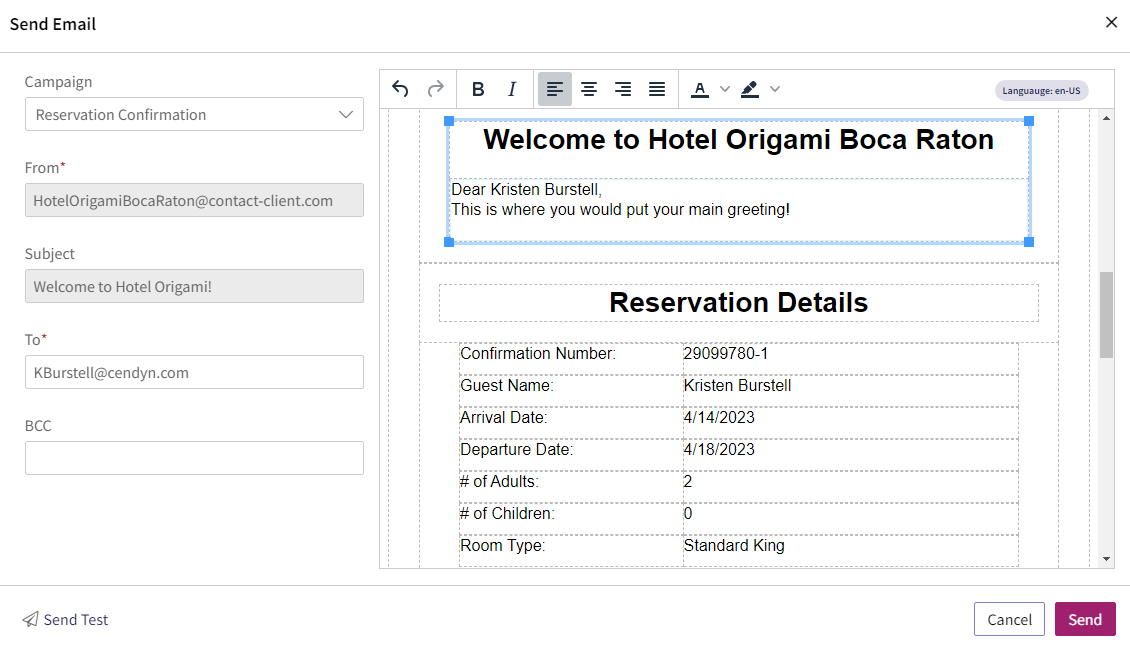Open the Reservation Confirmation campaign dropdown

(x=194, y=114)
